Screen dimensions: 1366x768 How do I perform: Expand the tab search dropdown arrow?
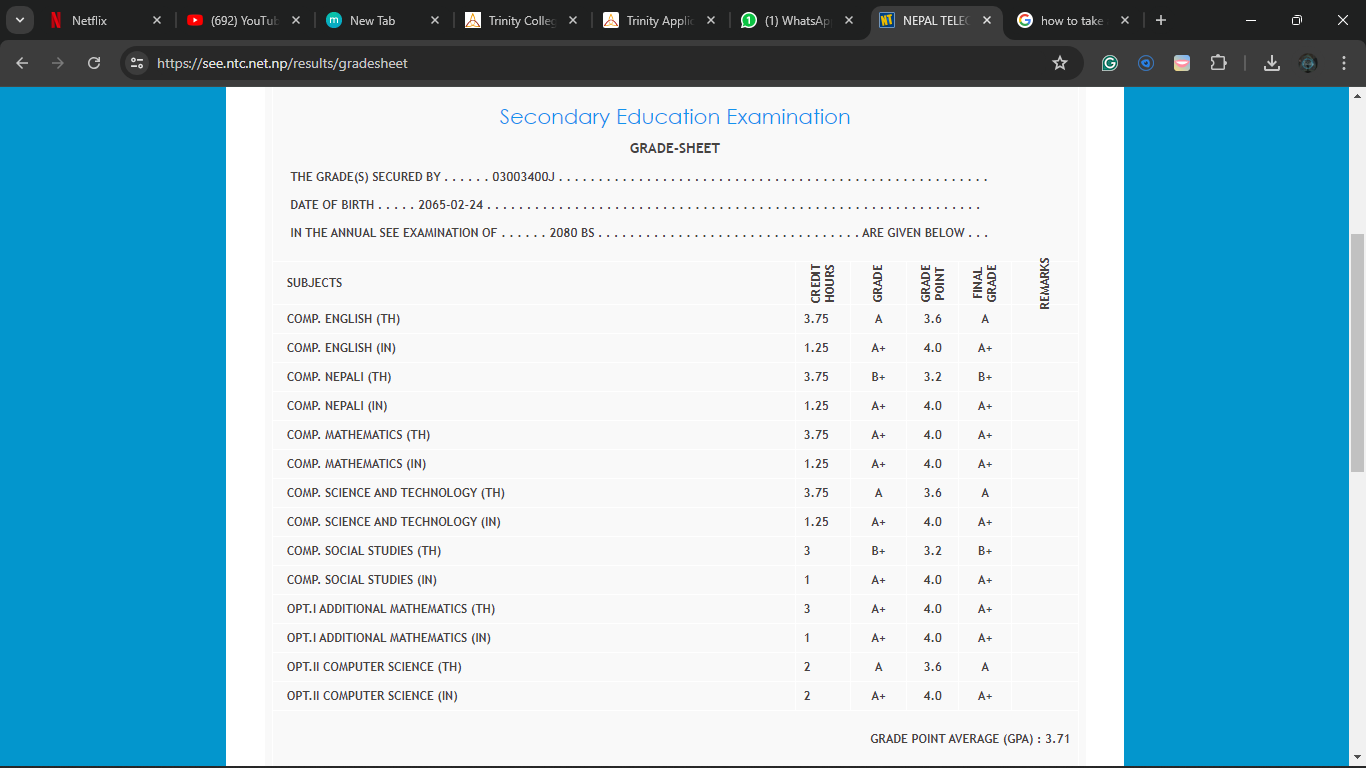click(19, 20)
